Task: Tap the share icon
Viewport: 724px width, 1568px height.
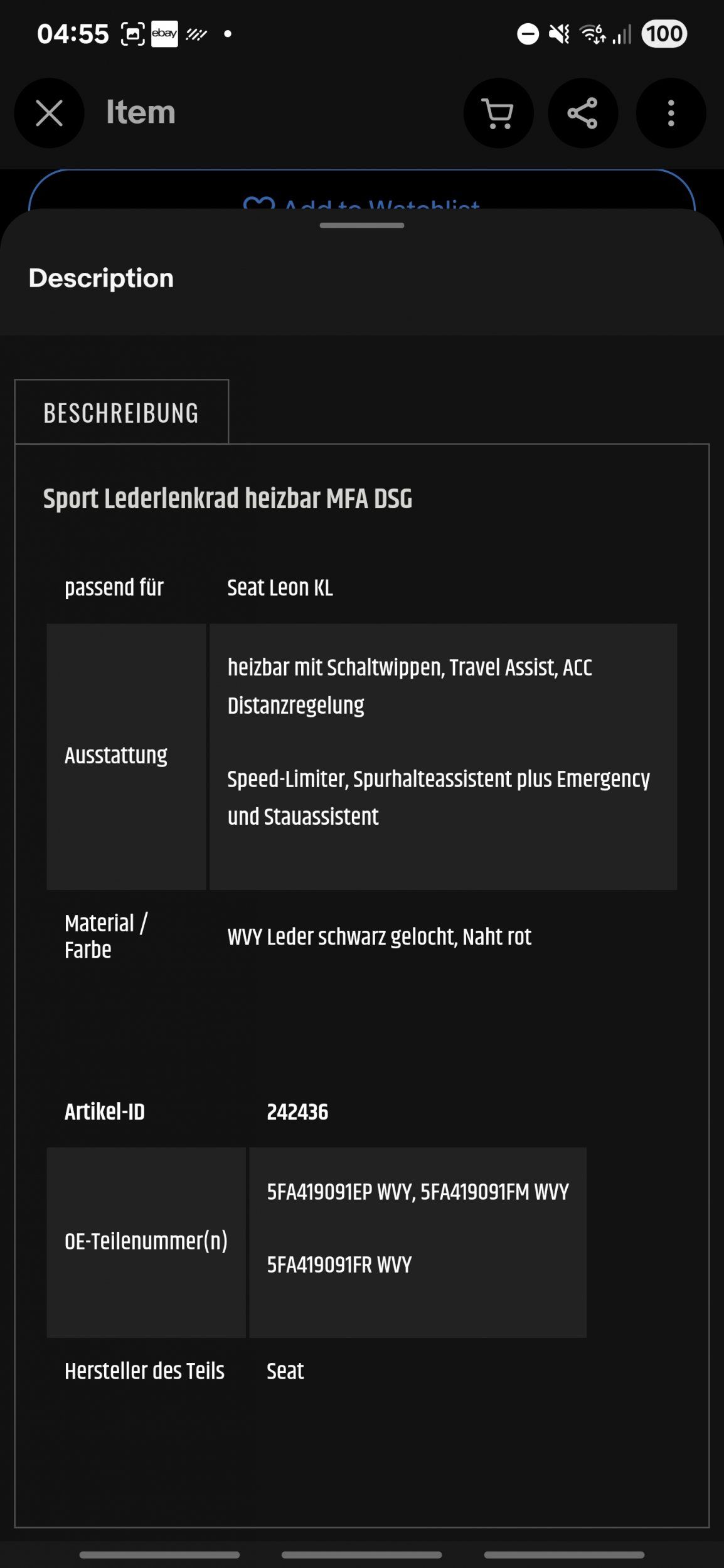Action: coord(583,113)
